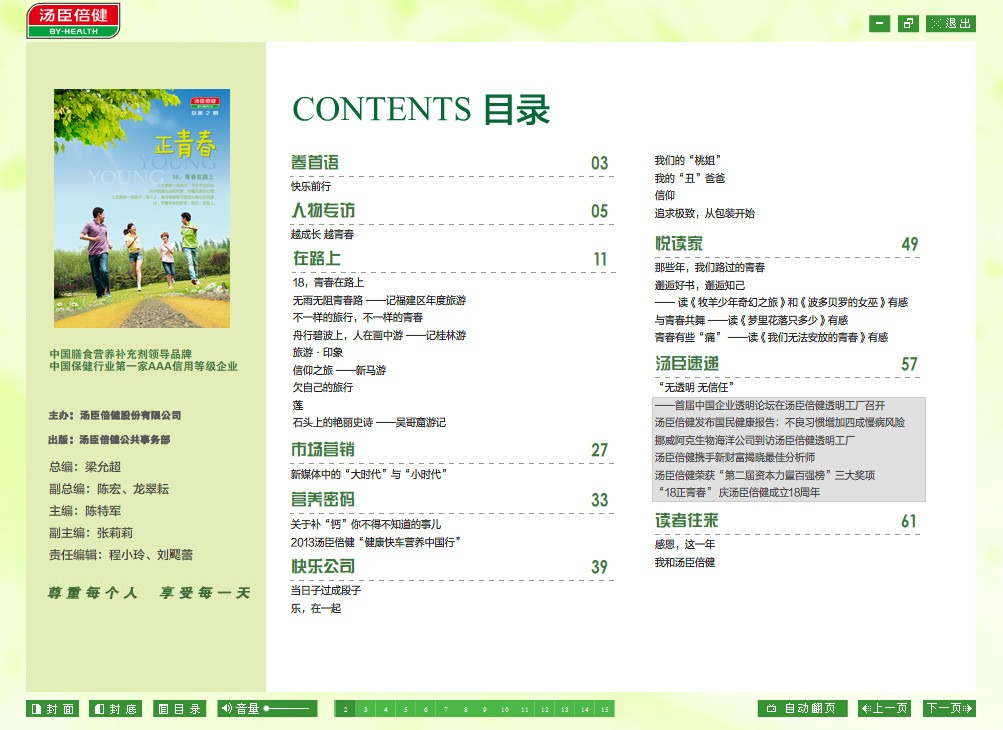
Task: Select the 旅游 · 印象 entry
Action: point(318,353)
